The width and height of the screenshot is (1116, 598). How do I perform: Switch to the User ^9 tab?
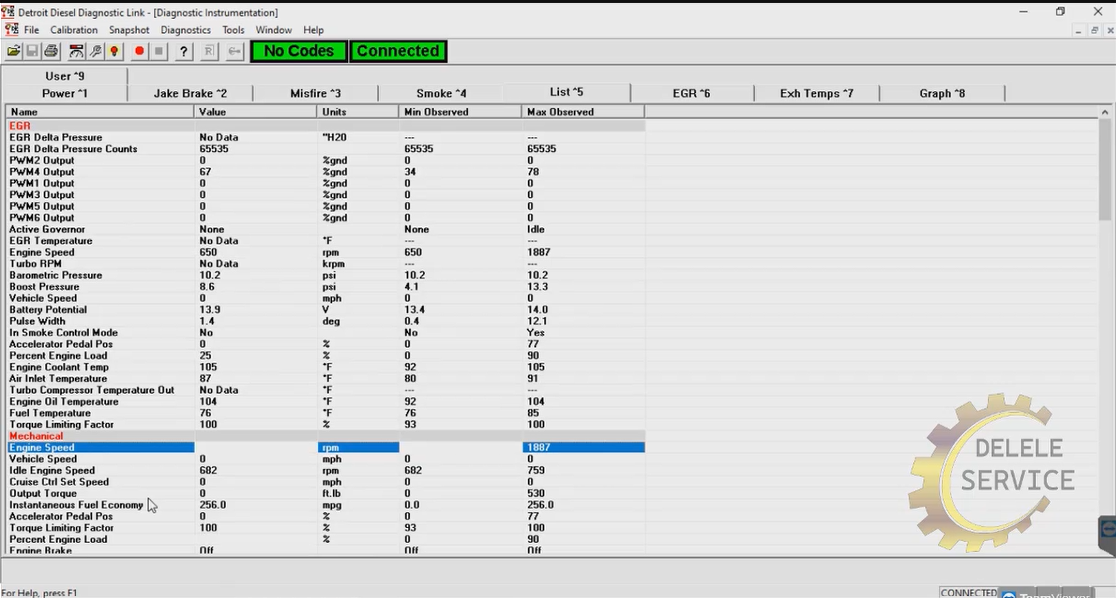point(65,76)
